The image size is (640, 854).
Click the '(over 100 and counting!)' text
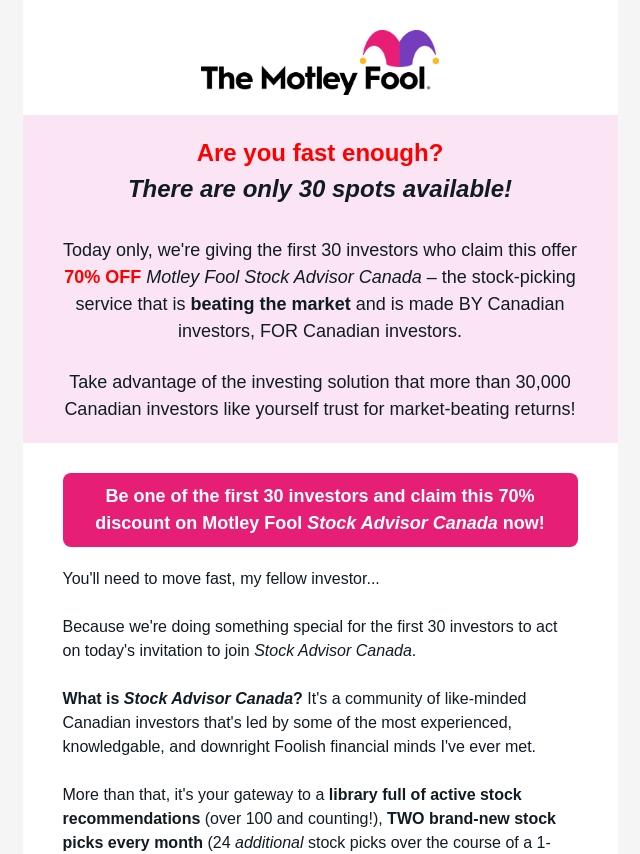click(x=294, y=818)
